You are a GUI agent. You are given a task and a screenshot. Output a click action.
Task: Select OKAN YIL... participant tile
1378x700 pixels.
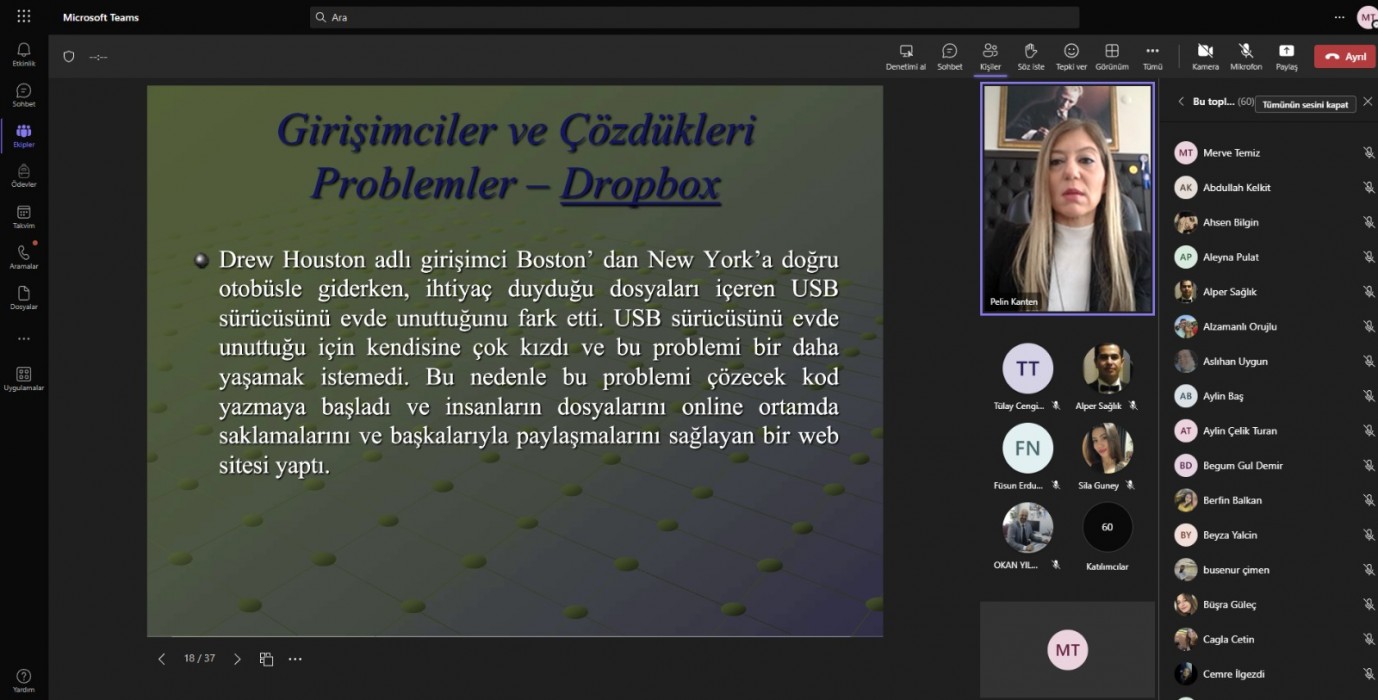(x=1027, y=537)
